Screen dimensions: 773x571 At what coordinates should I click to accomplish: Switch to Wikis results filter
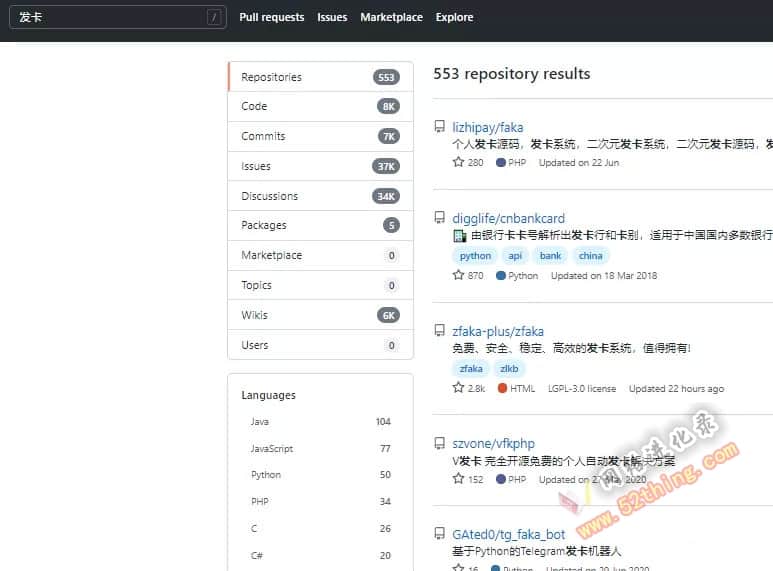[320, 315]
